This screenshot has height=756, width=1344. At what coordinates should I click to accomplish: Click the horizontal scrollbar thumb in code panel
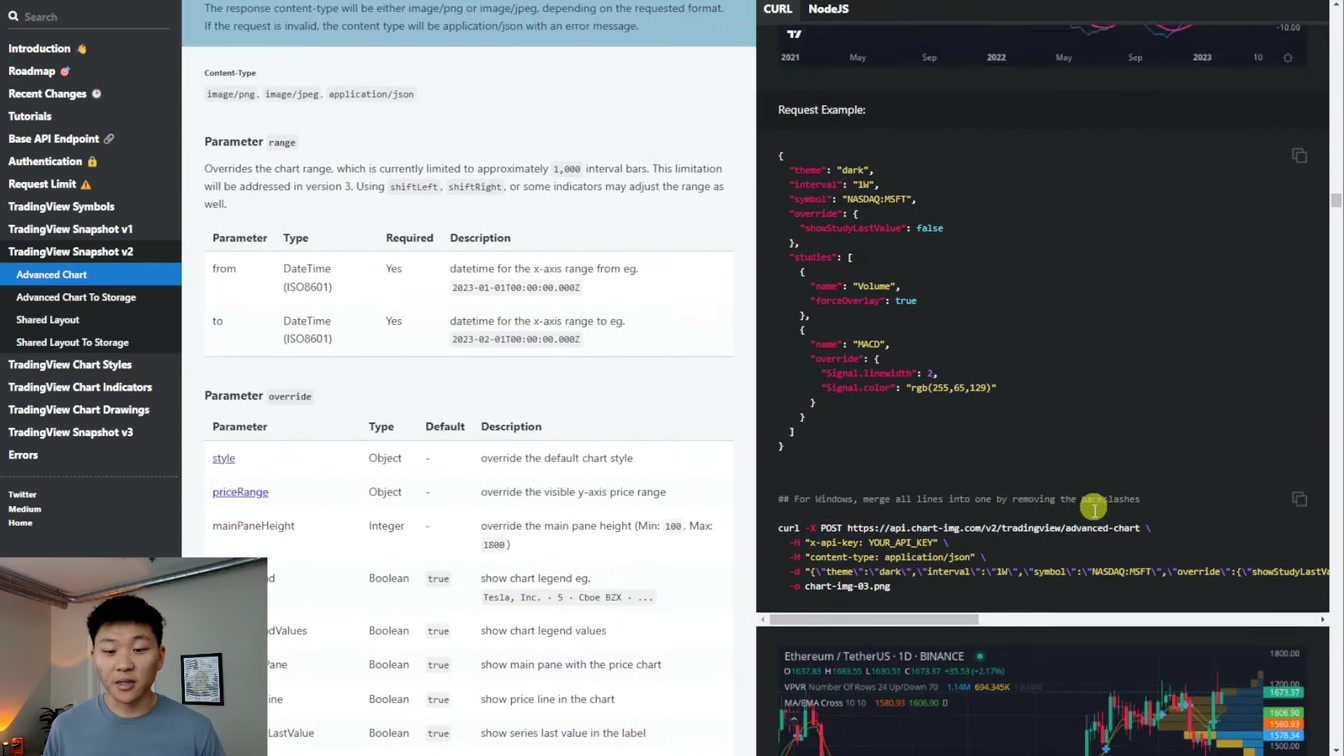[873, 620]
